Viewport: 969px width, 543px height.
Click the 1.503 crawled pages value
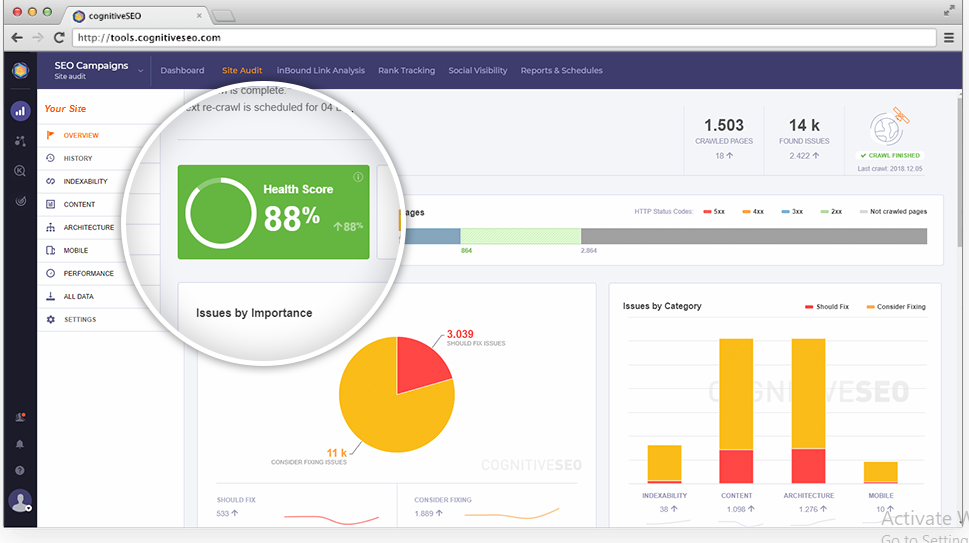724,125
